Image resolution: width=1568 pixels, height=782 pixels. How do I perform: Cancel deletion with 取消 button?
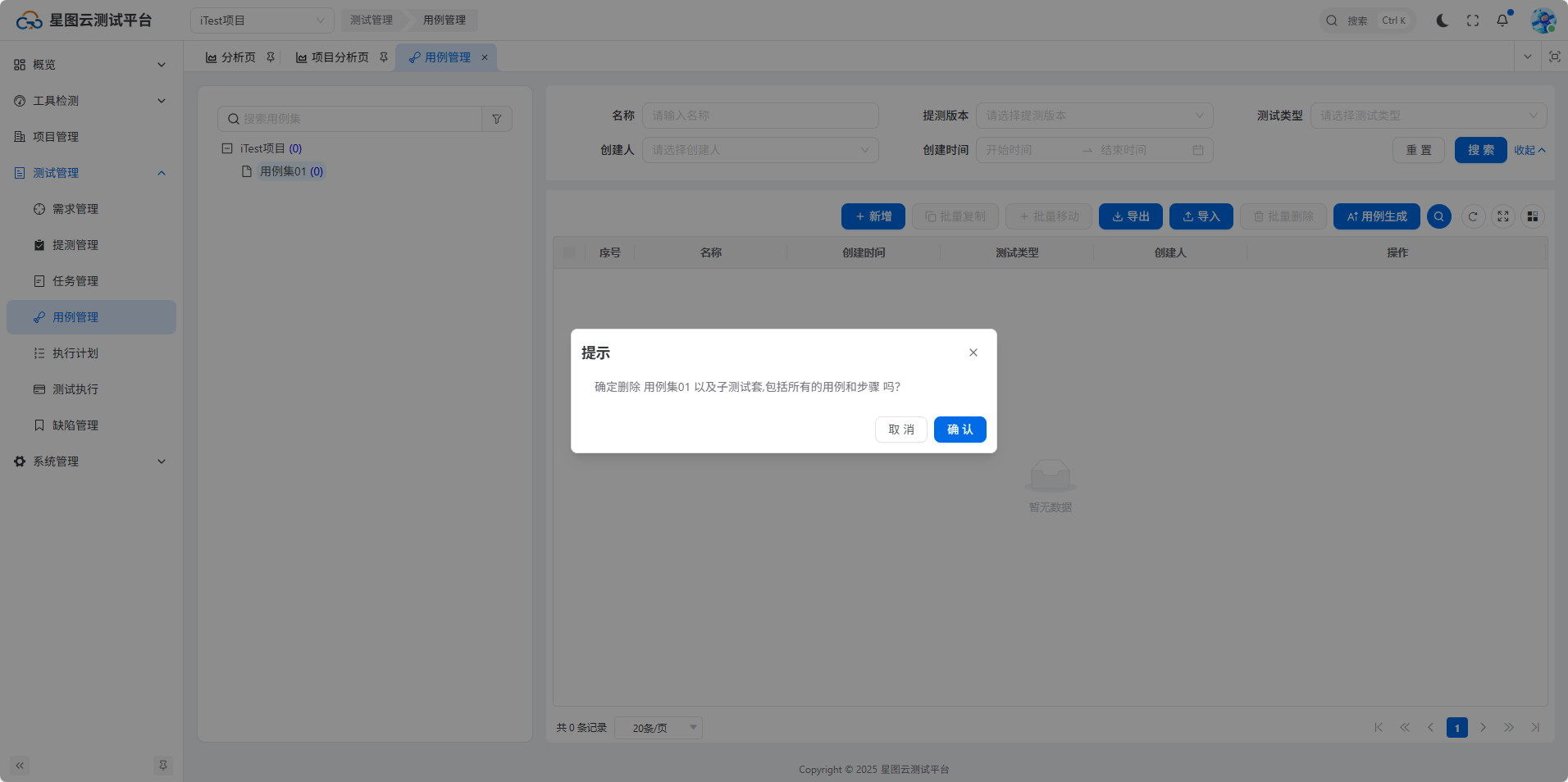click(x=900, y=430)
